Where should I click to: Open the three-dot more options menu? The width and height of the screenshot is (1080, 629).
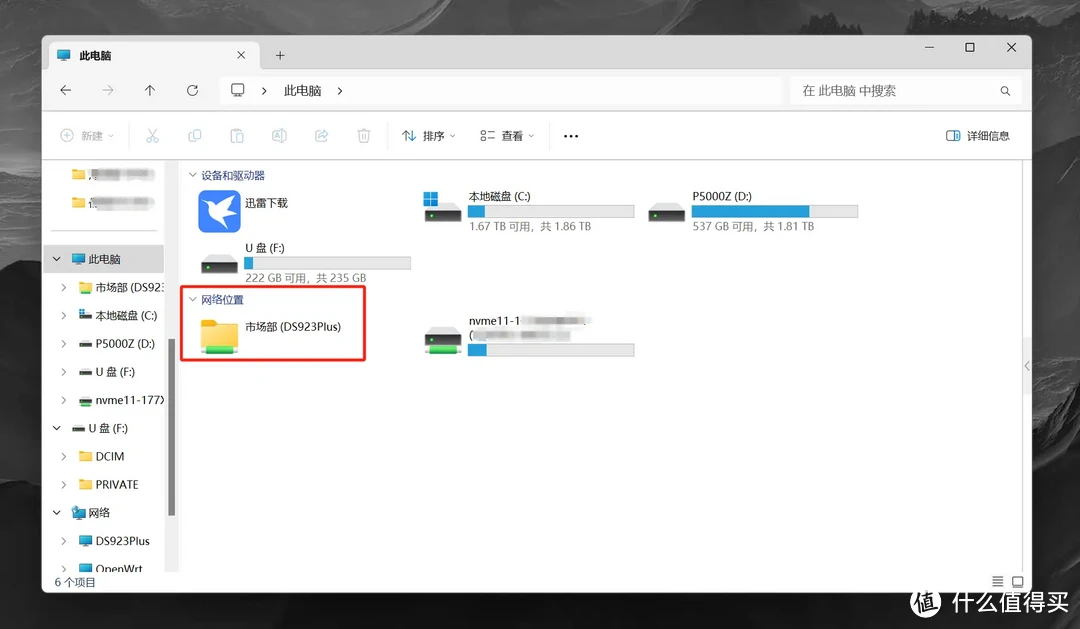(x=571, y=136)
